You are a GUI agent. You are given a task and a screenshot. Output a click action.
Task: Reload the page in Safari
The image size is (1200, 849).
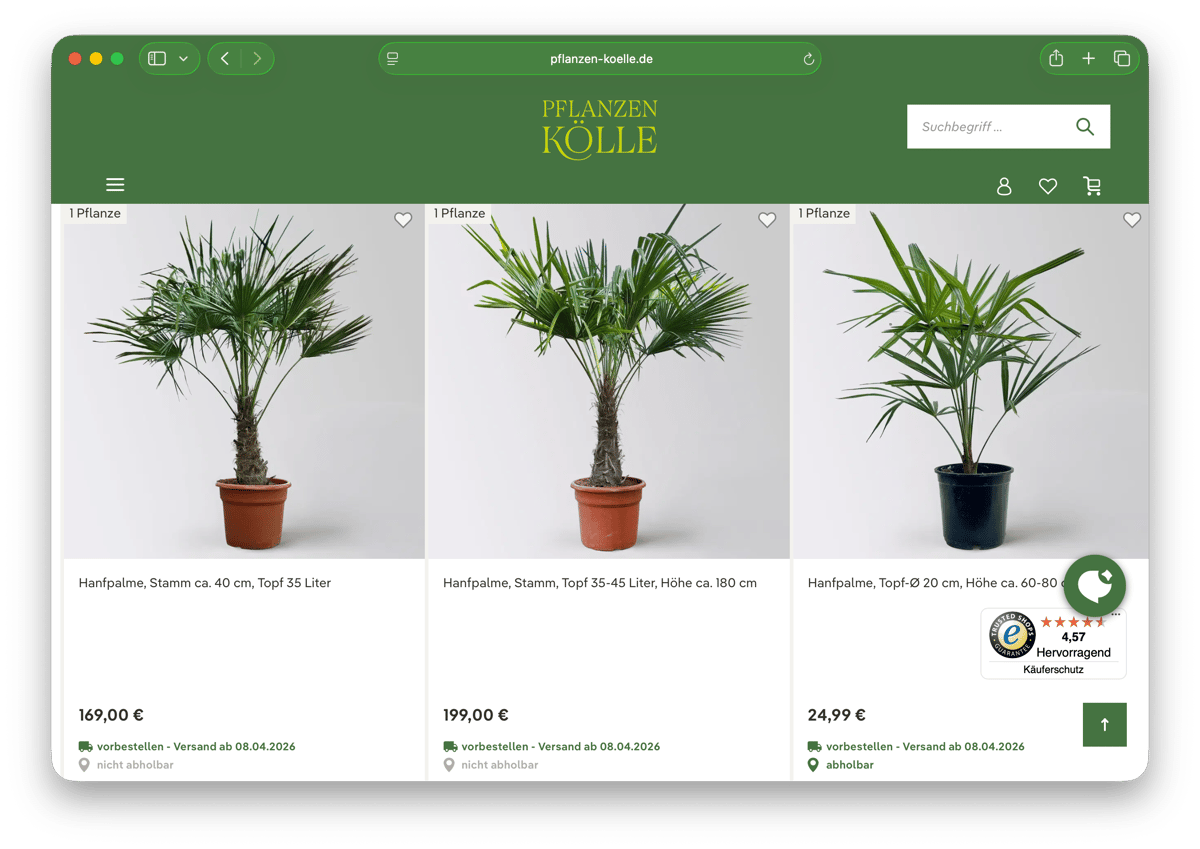808,59
